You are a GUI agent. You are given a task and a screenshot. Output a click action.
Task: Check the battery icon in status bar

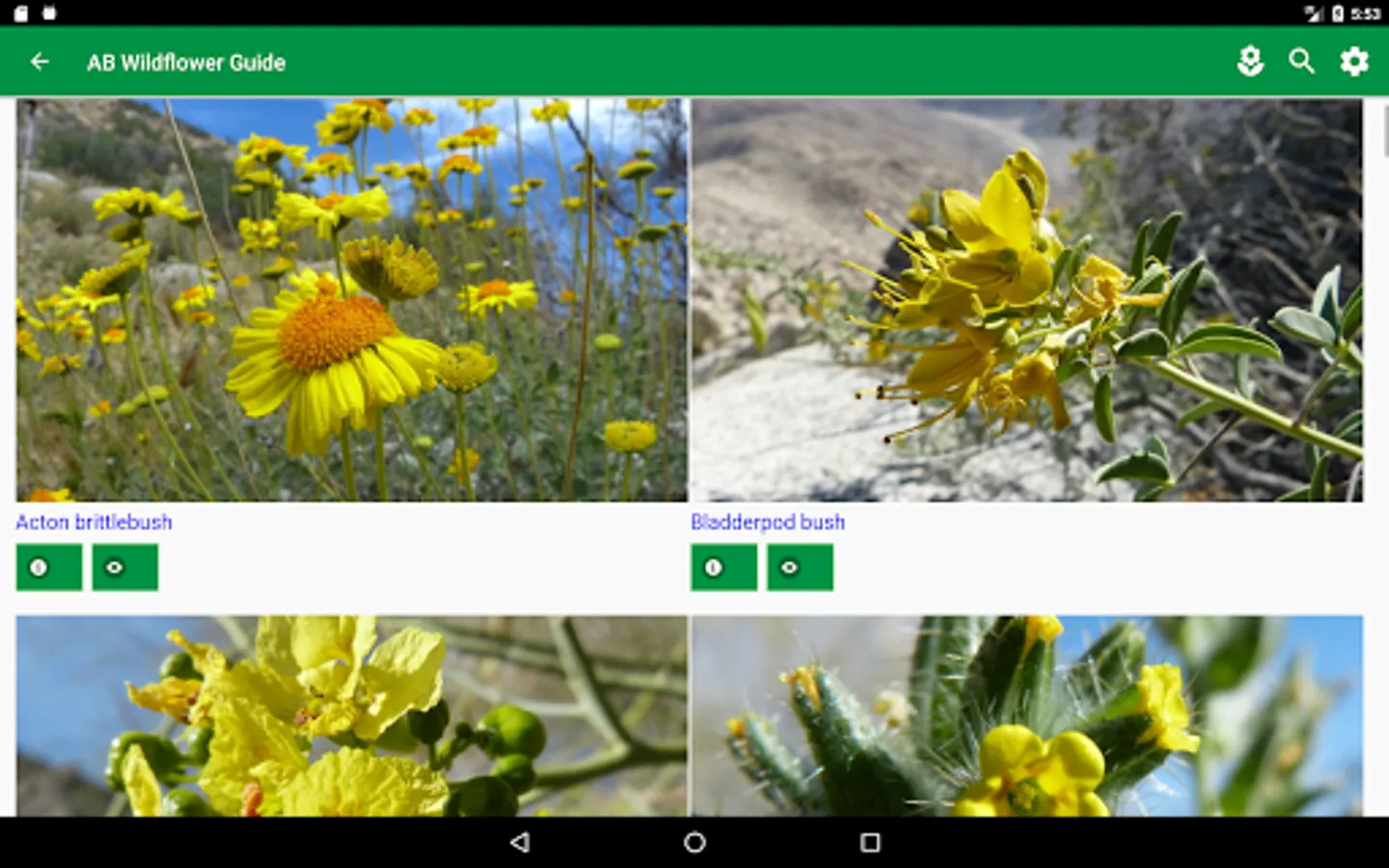coord(1338,13)
